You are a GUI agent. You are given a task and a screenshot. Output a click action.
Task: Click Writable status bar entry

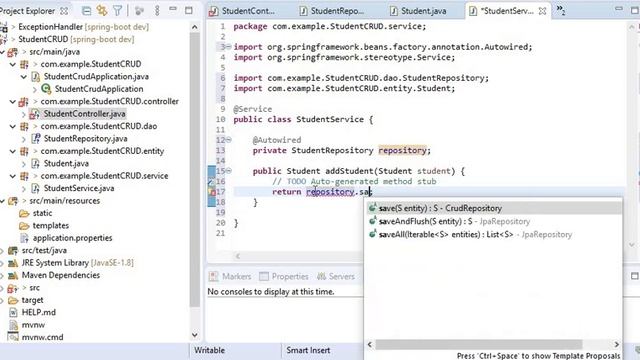coord(209,351)
